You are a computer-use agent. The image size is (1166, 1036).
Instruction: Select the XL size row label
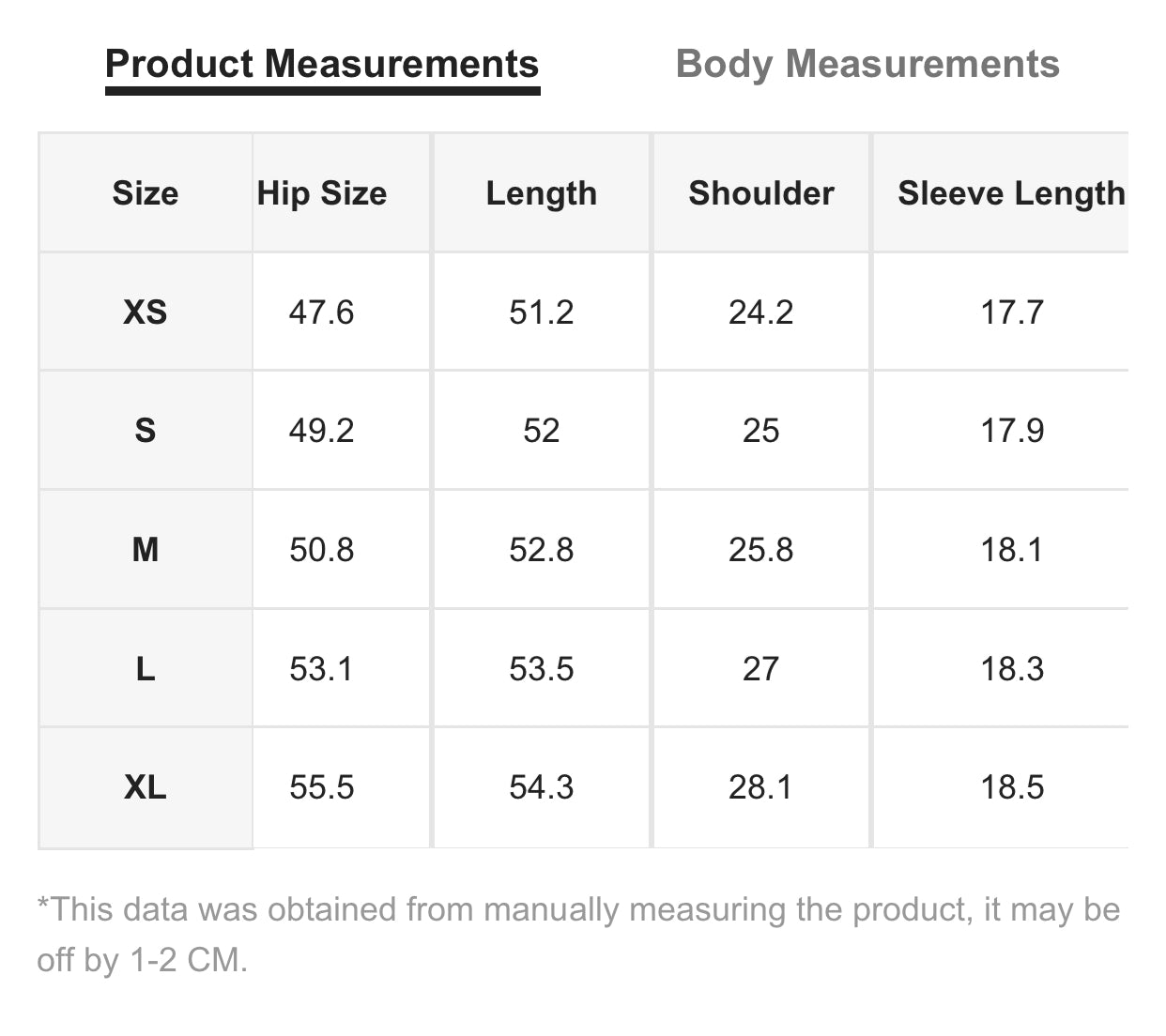tap(146, 787)
